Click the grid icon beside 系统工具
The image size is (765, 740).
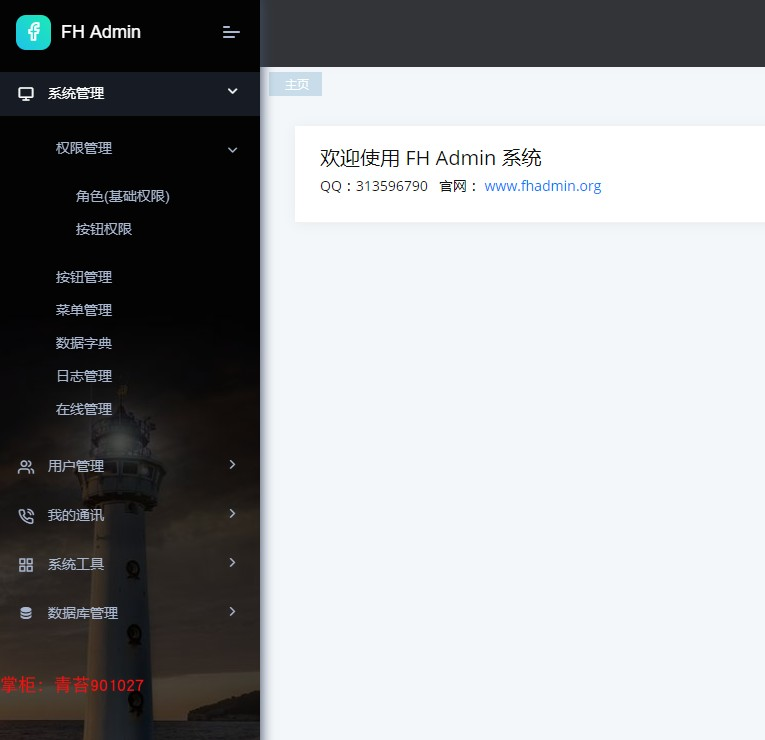point(26,565)
